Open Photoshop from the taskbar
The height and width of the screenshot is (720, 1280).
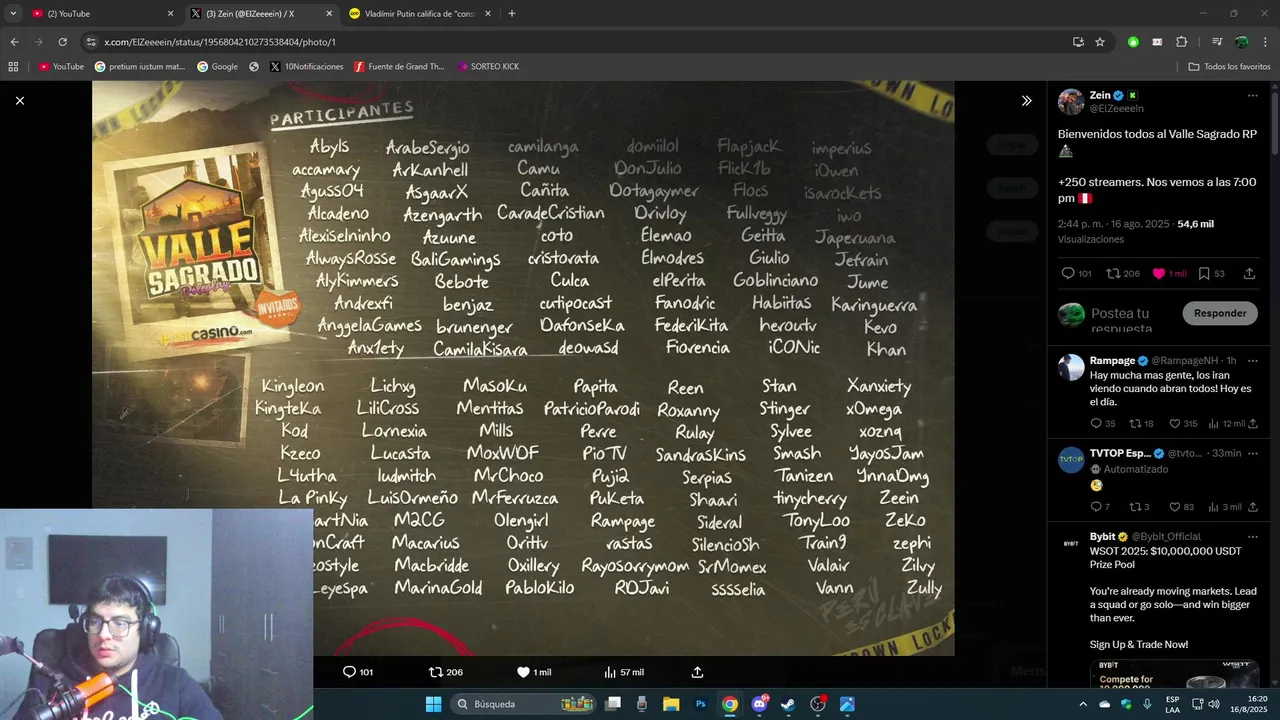pos(701,704)
